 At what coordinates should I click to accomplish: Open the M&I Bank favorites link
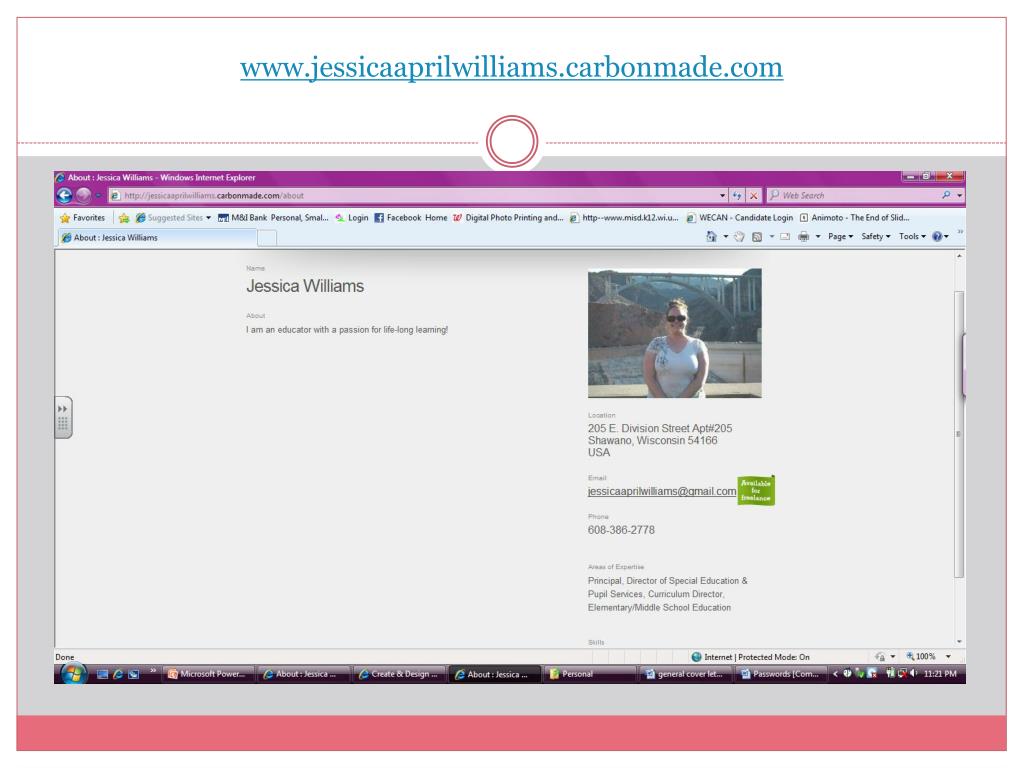(273, 217)
